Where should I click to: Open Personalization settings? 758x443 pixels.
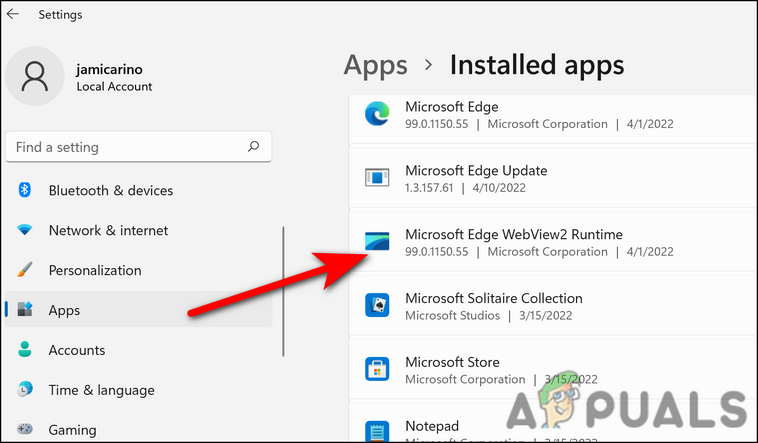[x=95, y=270]
